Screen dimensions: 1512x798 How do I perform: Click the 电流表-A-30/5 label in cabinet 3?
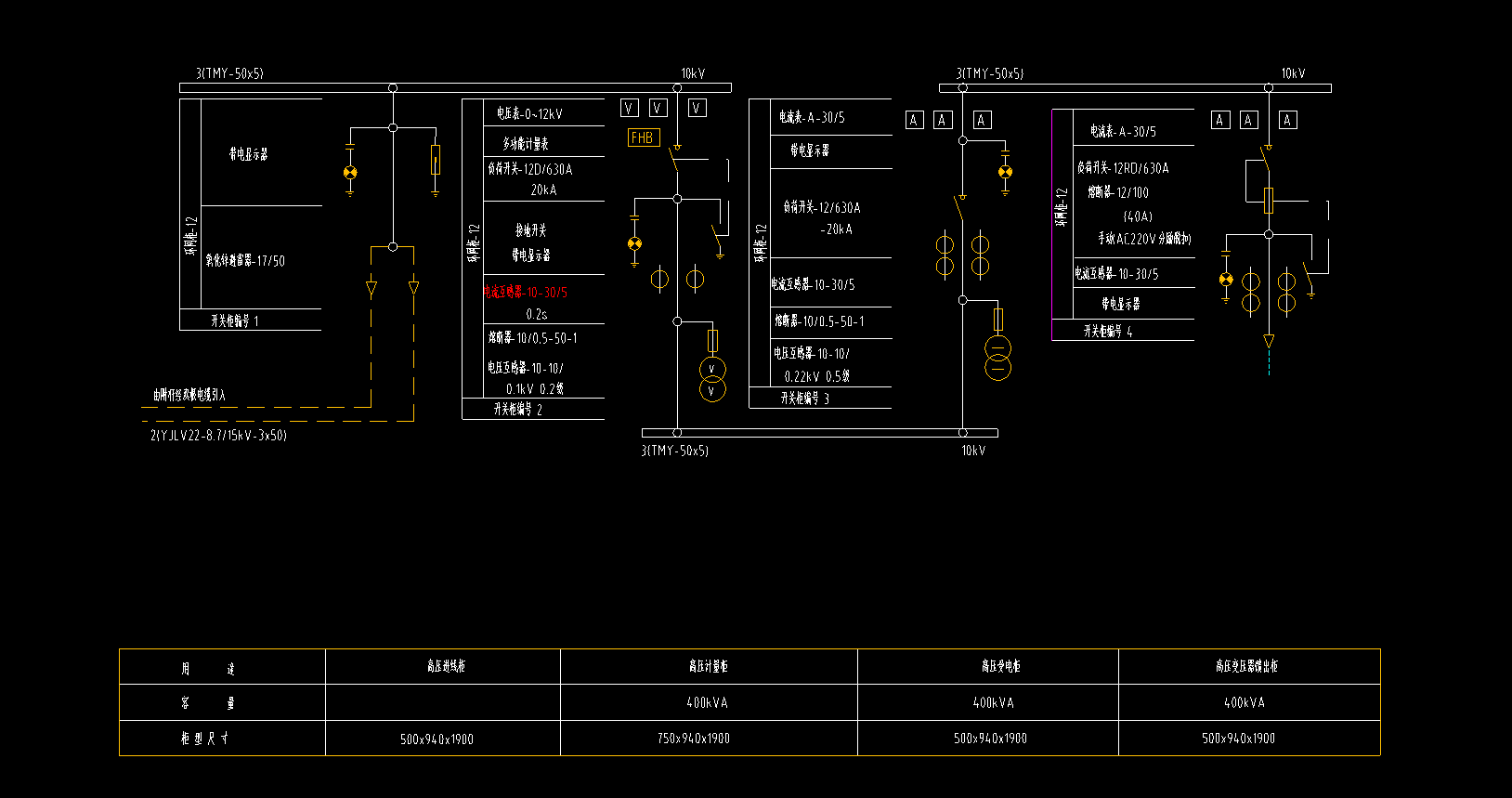point(812,117)
